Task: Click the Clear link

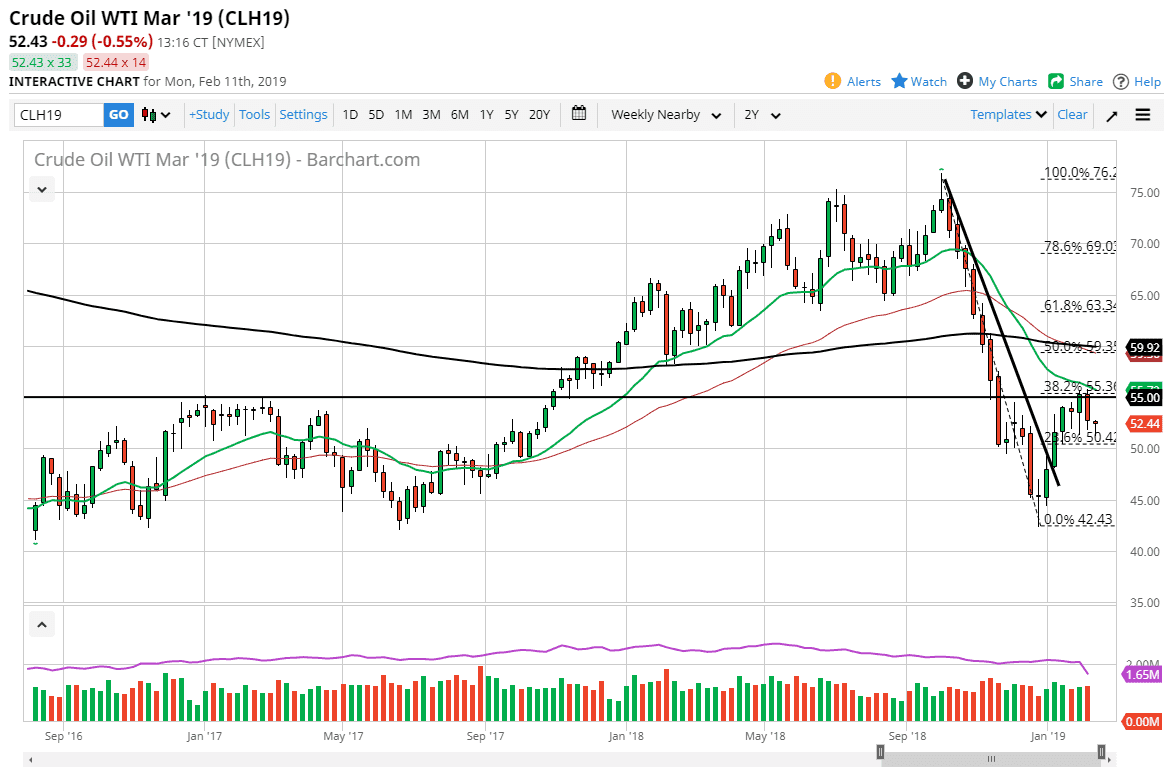Action: [1072, 115]
